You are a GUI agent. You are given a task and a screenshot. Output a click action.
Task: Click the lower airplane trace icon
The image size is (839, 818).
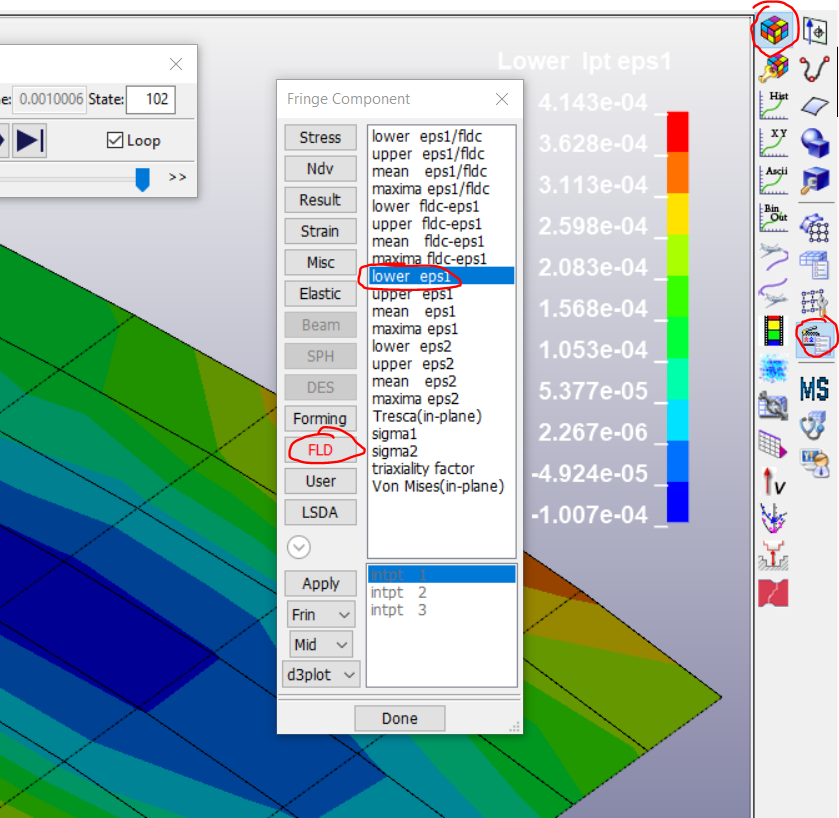tap(774, 292)
